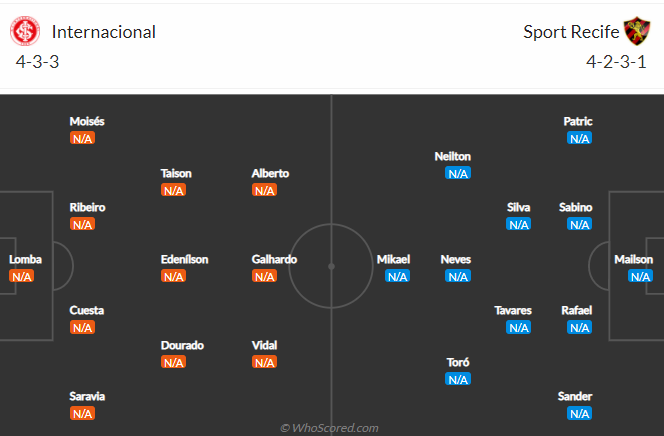Select Taison's orange N/A badge
Image resolution: width=664 pixels, height=436 pixels.
(x=174, y=190)
